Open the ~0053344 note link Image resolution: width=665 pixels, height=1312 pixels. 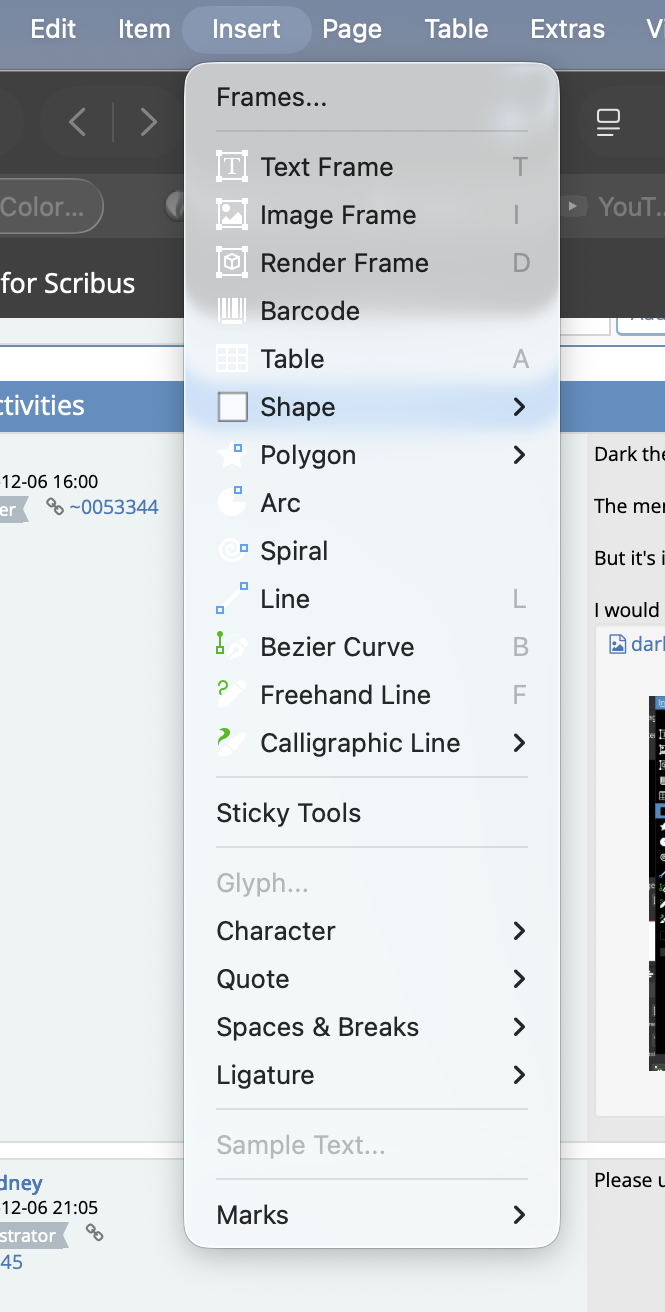click(x=113, y=508)
